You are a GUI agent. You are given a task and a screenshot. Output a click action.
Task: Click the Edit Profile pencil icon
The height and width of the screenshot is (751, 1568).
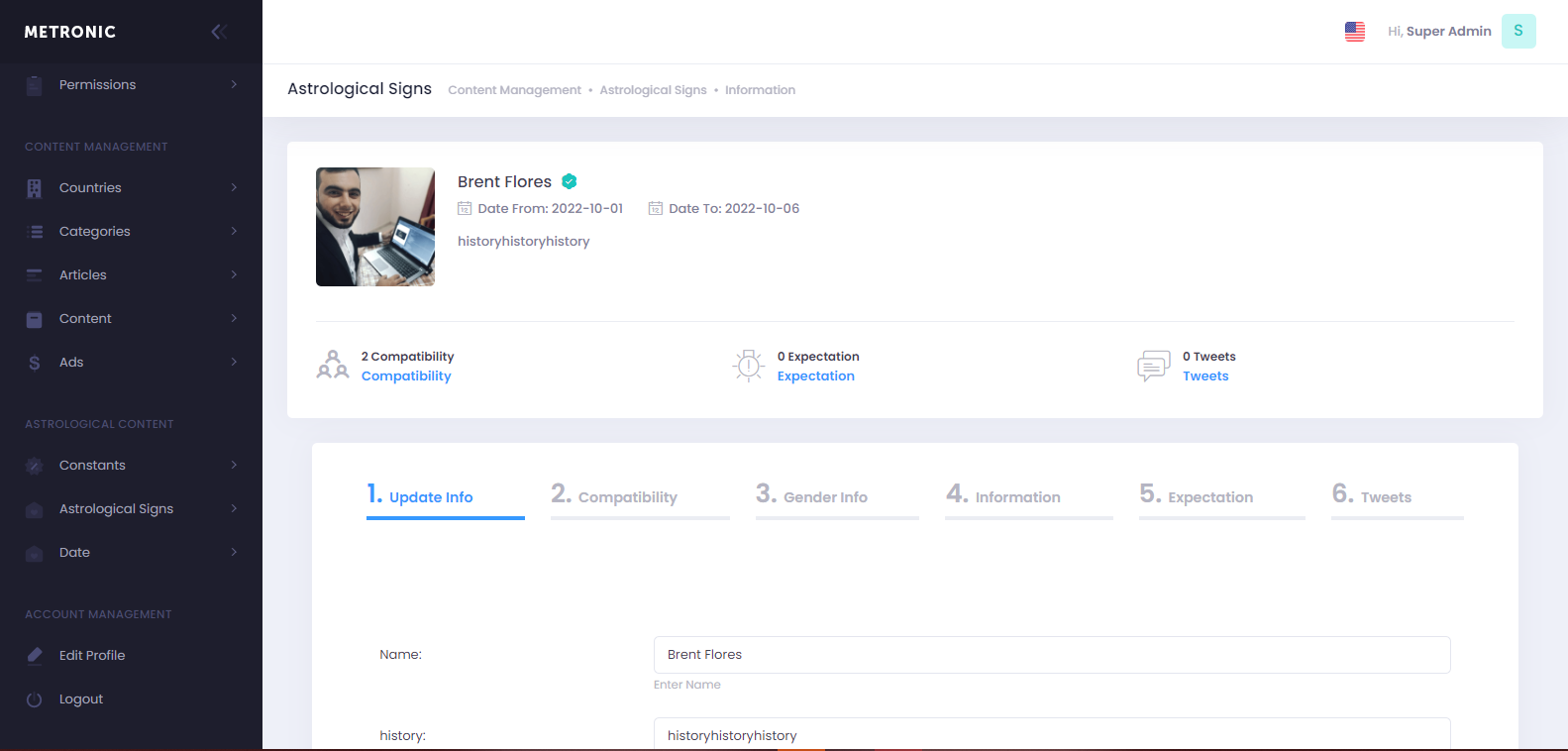pyautogui.click(x=35, y=655)
